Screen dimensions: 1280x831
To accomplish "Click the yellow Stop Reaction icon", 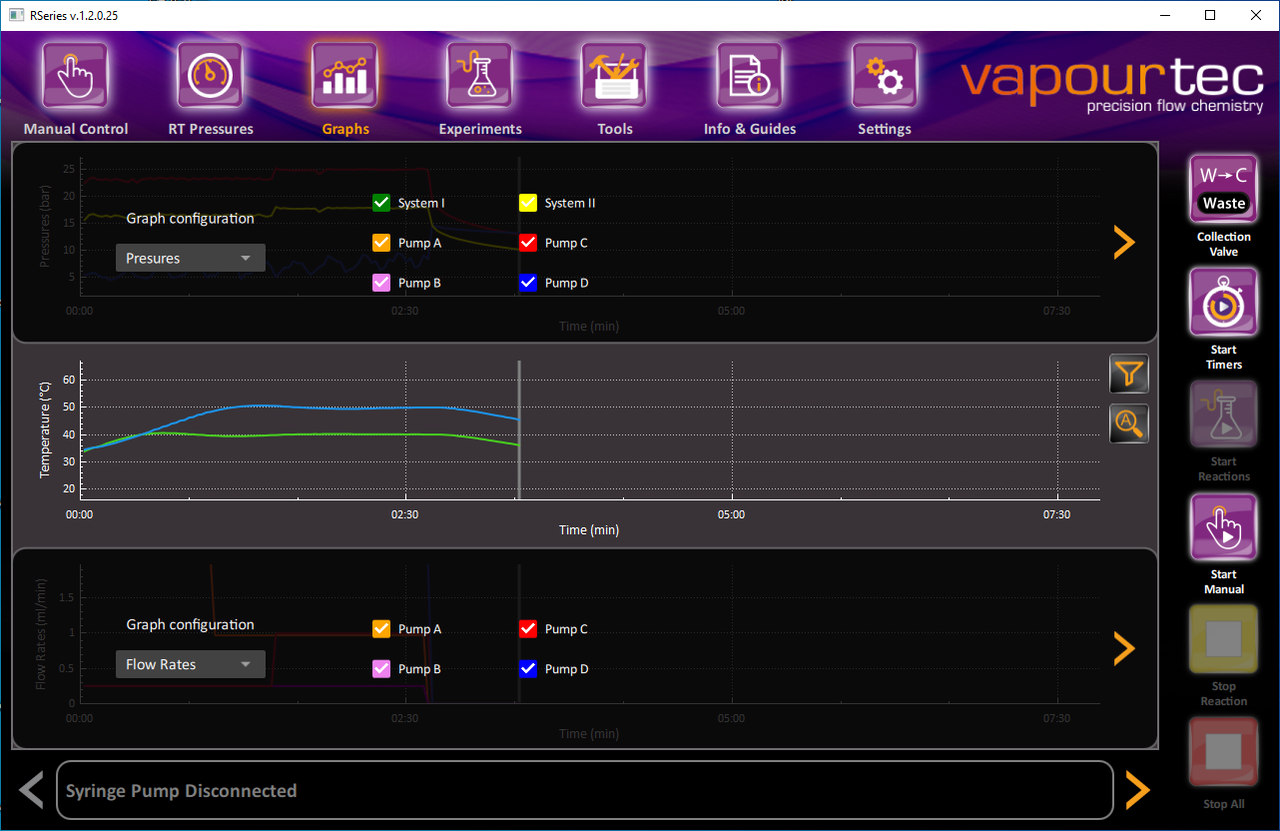I will [1224, 640].
